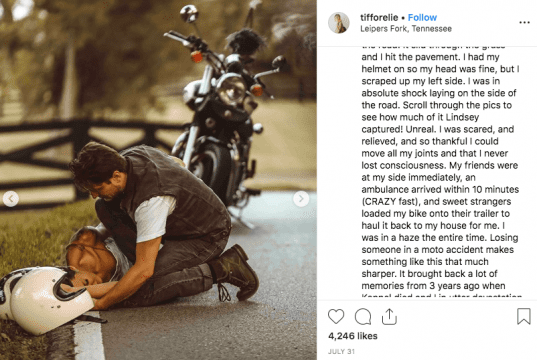This screenshot has width=537, height=360.
Task: Share the post using the upload arrow icon
Action: pyautogui.click(x=389, y=316)
